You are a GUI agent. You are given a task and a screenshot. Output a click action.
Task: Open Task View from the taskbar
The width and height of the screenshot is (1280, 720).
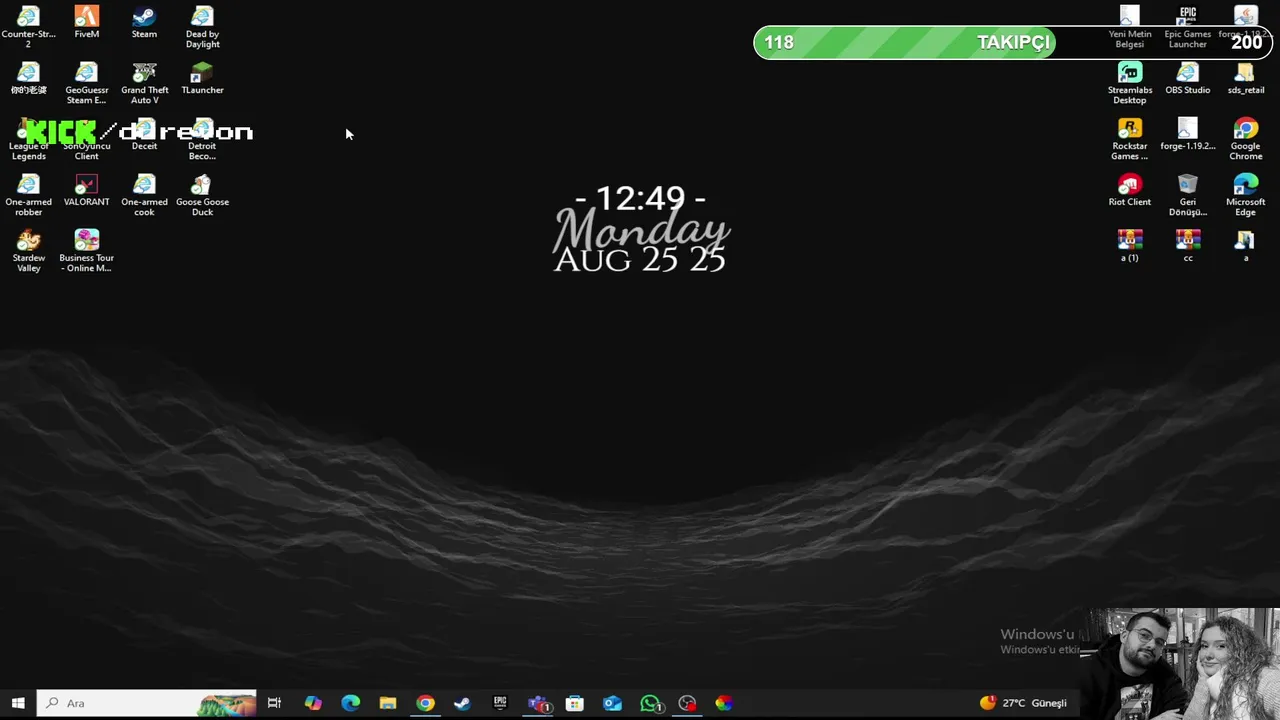[274, 703]
